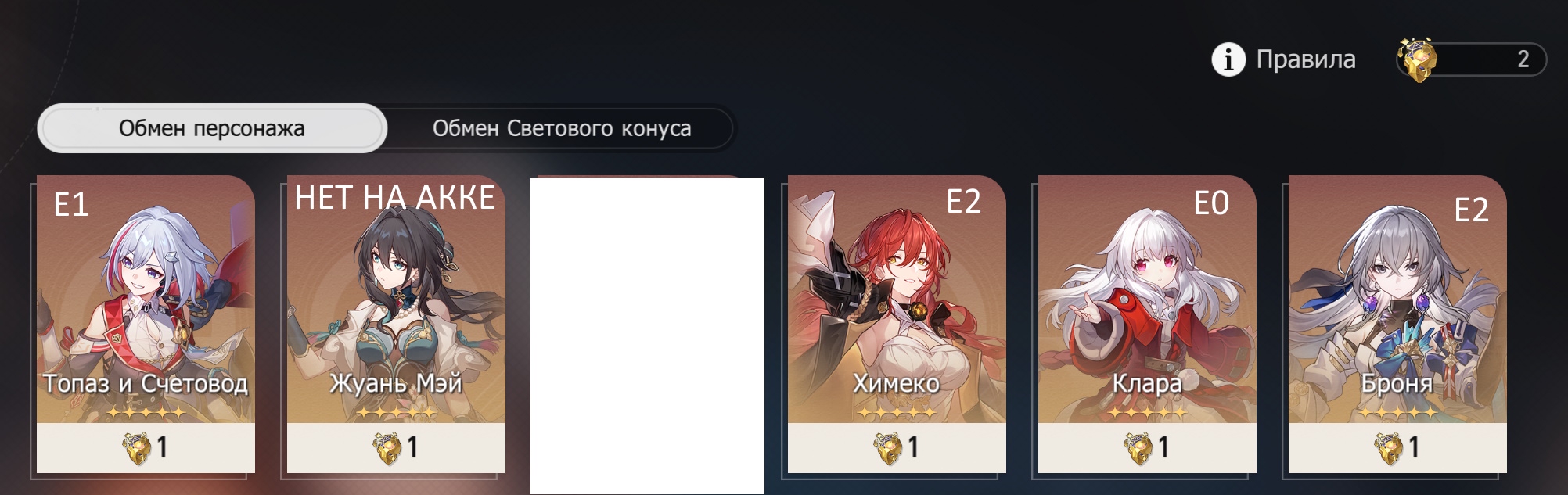Select the Клара character card
This screenshot has height=495, width=1568.
click(1147, 324)
